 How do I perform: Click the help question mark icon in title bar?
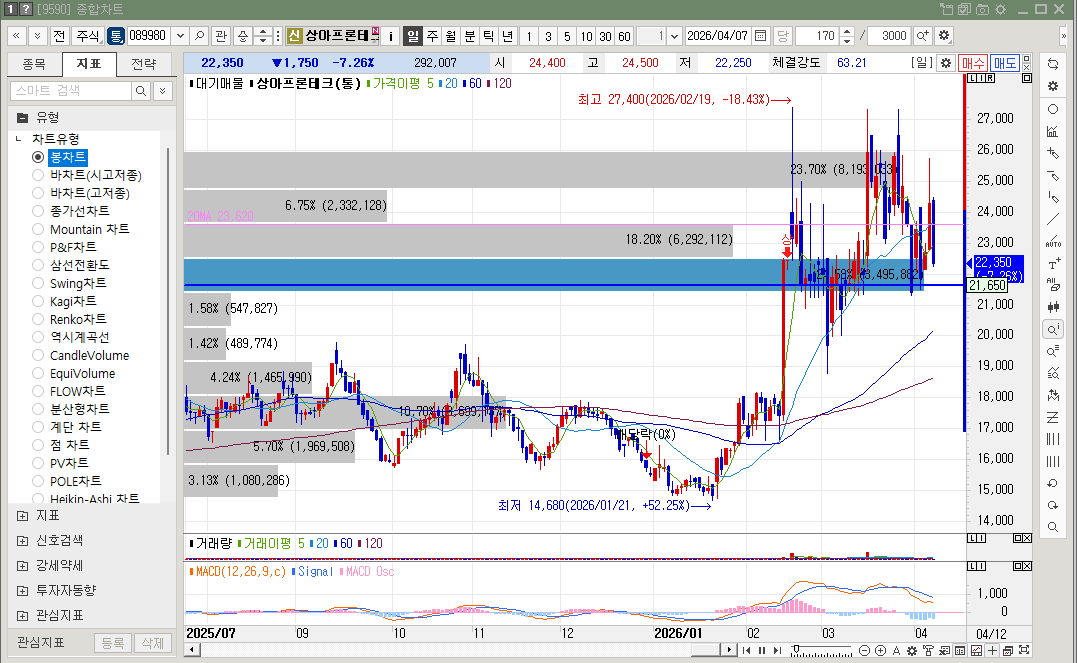[x=25, y=9]
